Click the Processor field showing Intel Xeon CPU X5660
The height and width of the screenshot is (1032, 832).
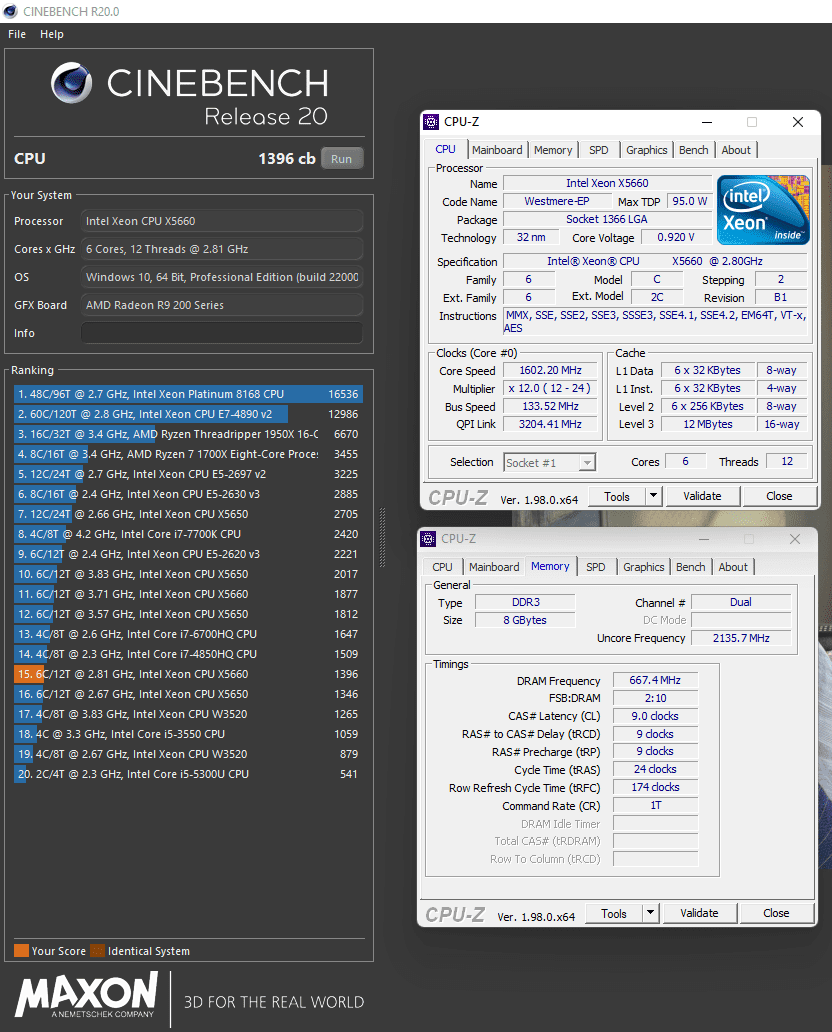point(222,221)
